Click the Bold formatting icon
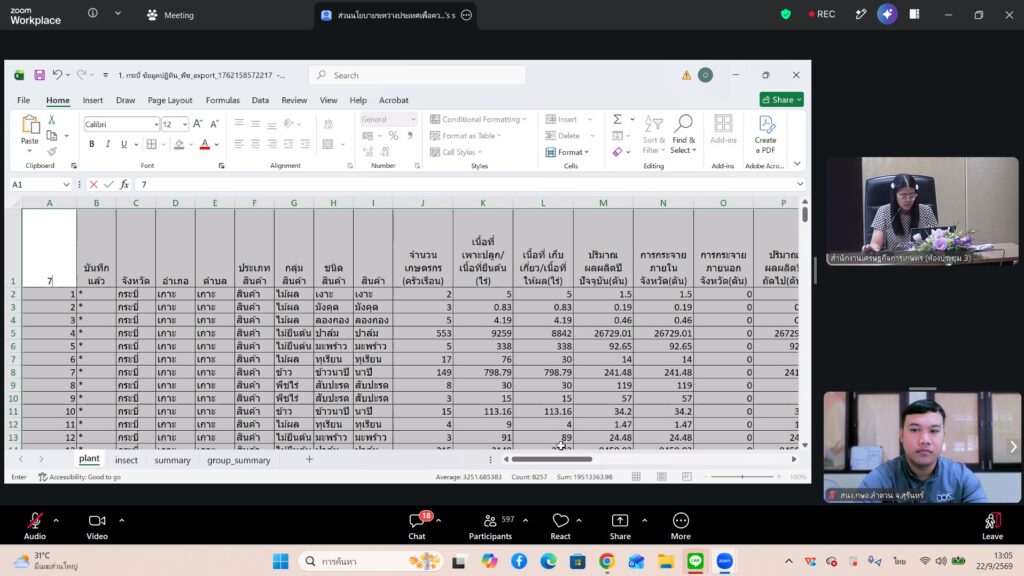 click(x=91, y=144)
